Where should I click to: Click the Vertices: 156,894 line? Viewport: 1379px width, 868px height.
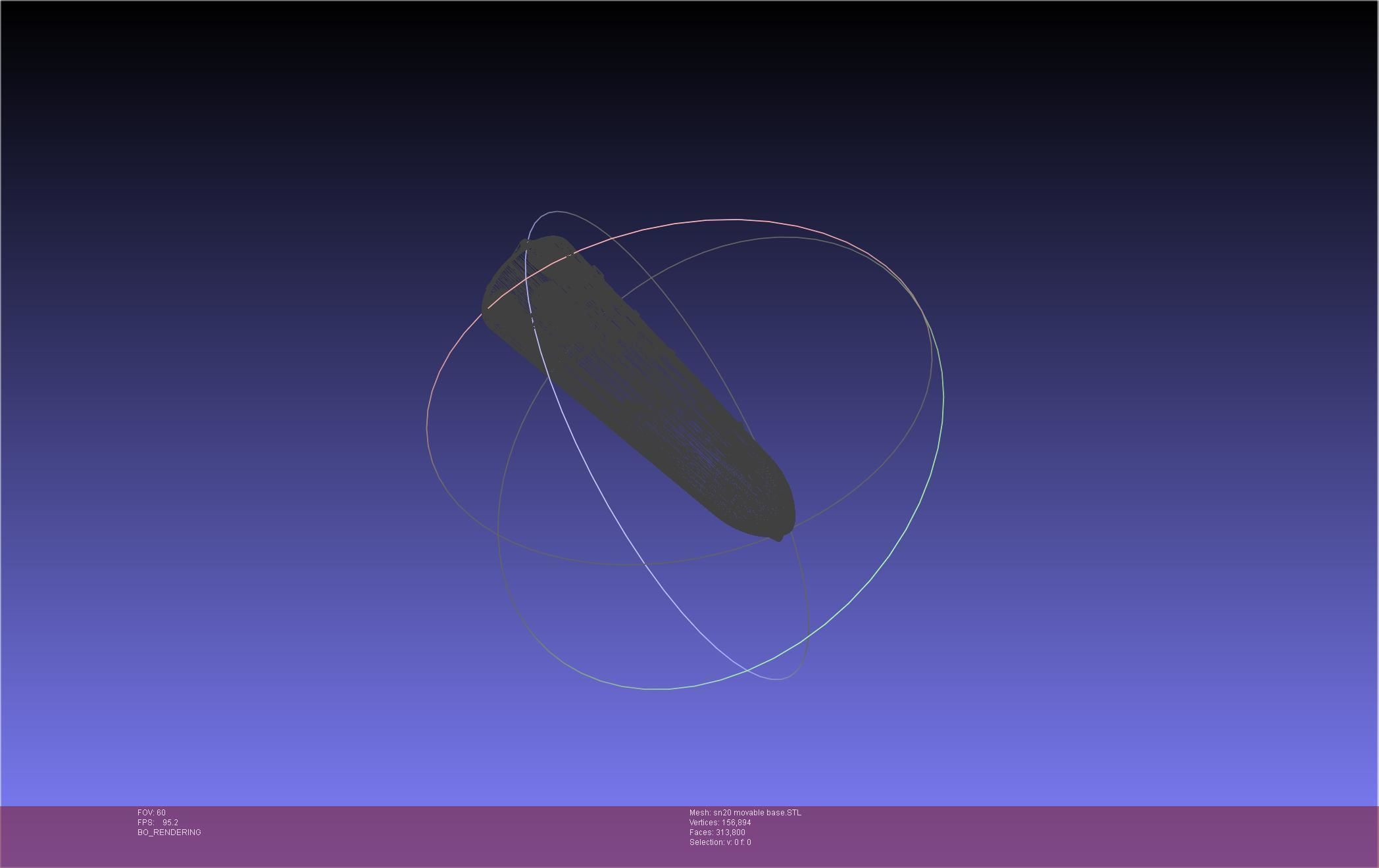tap(720, 823)
